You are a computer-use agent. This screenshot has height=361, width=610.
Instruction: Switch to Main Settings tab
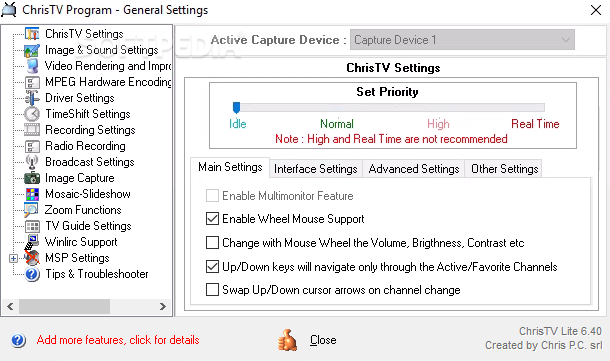coord(230,167)
